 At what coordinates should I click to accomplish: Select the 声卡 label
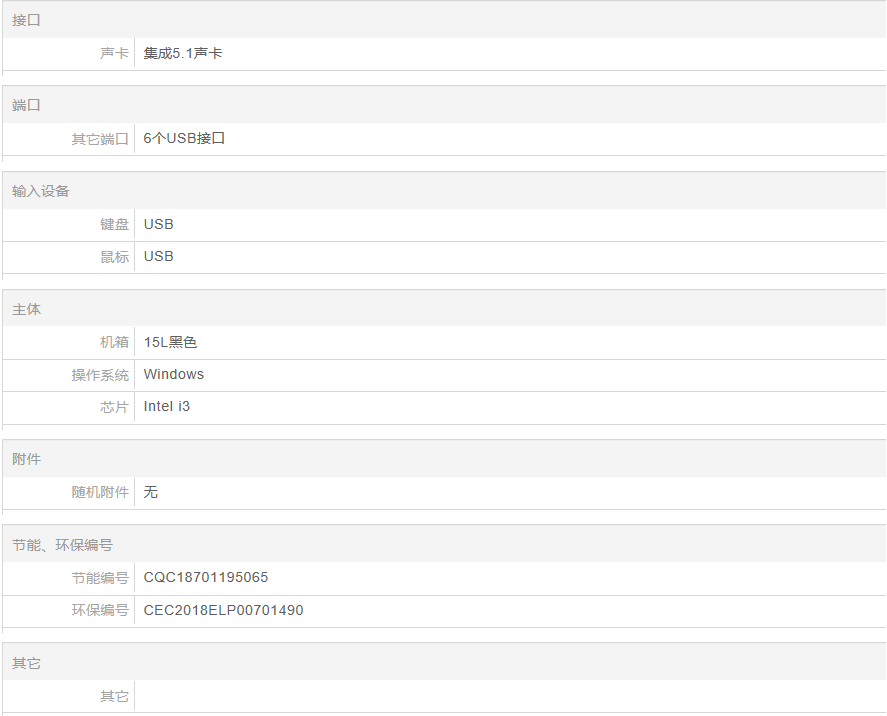pyautogui.click(x=114, y=53)
